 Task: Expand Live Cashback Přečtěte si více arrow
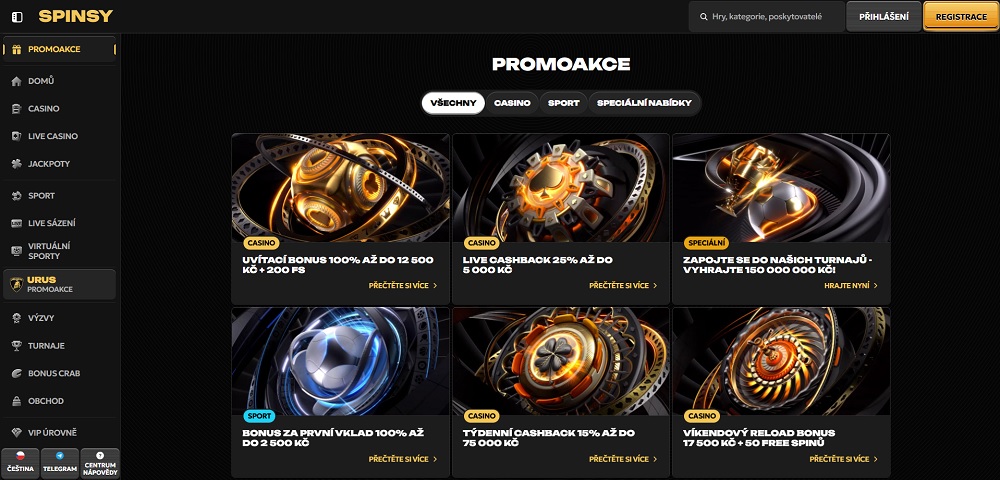[x=656, y=286]
